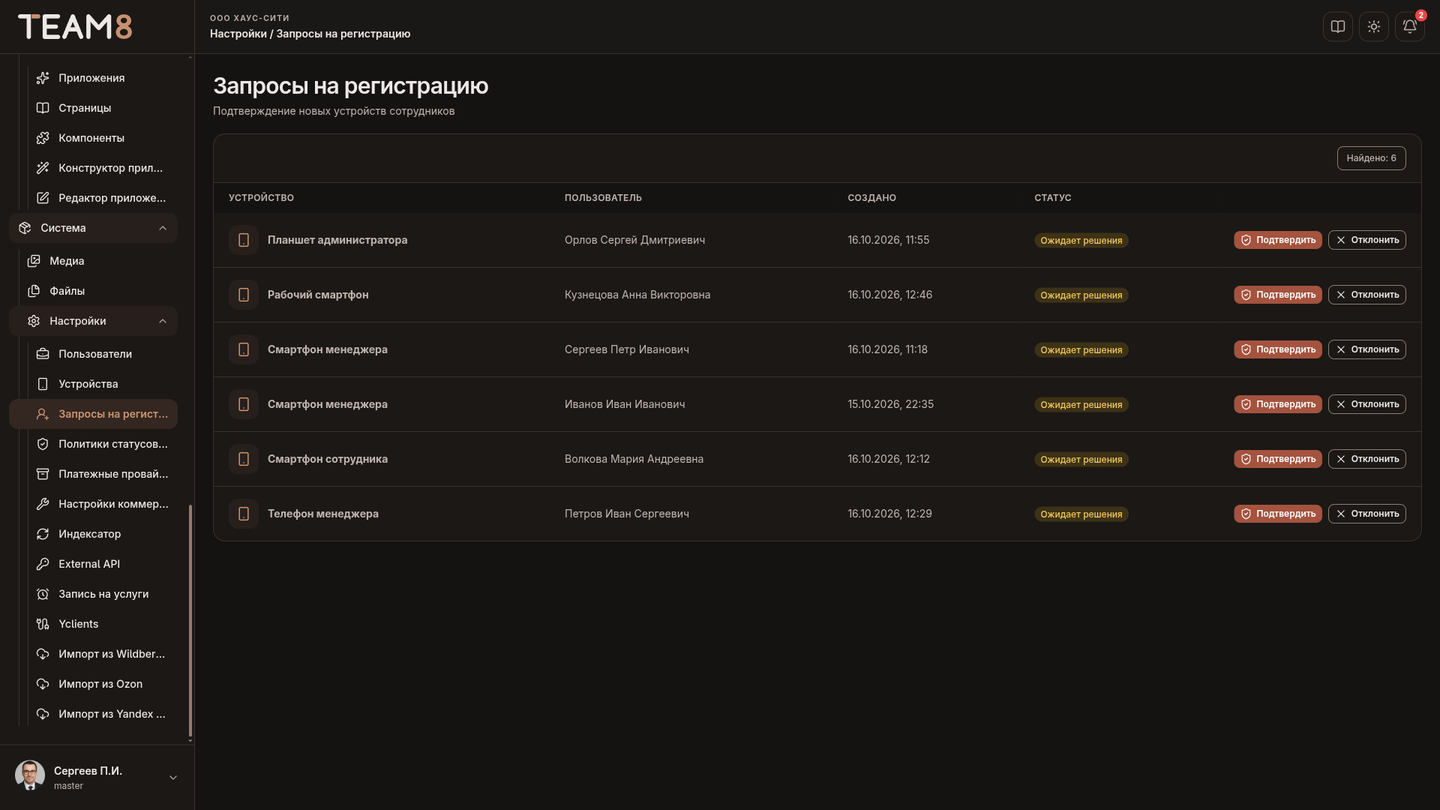Click the device icon for Рабочий смартфон
The image size is (1440, 810).
point(243,295)
